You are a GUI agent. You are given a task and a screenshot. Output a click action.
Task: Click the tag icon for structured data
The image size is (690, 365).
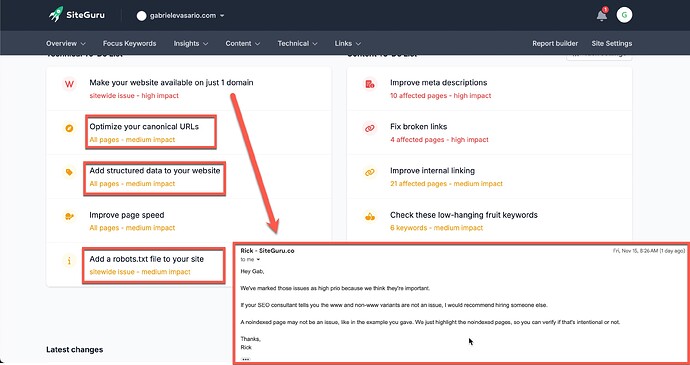point(69,172)
